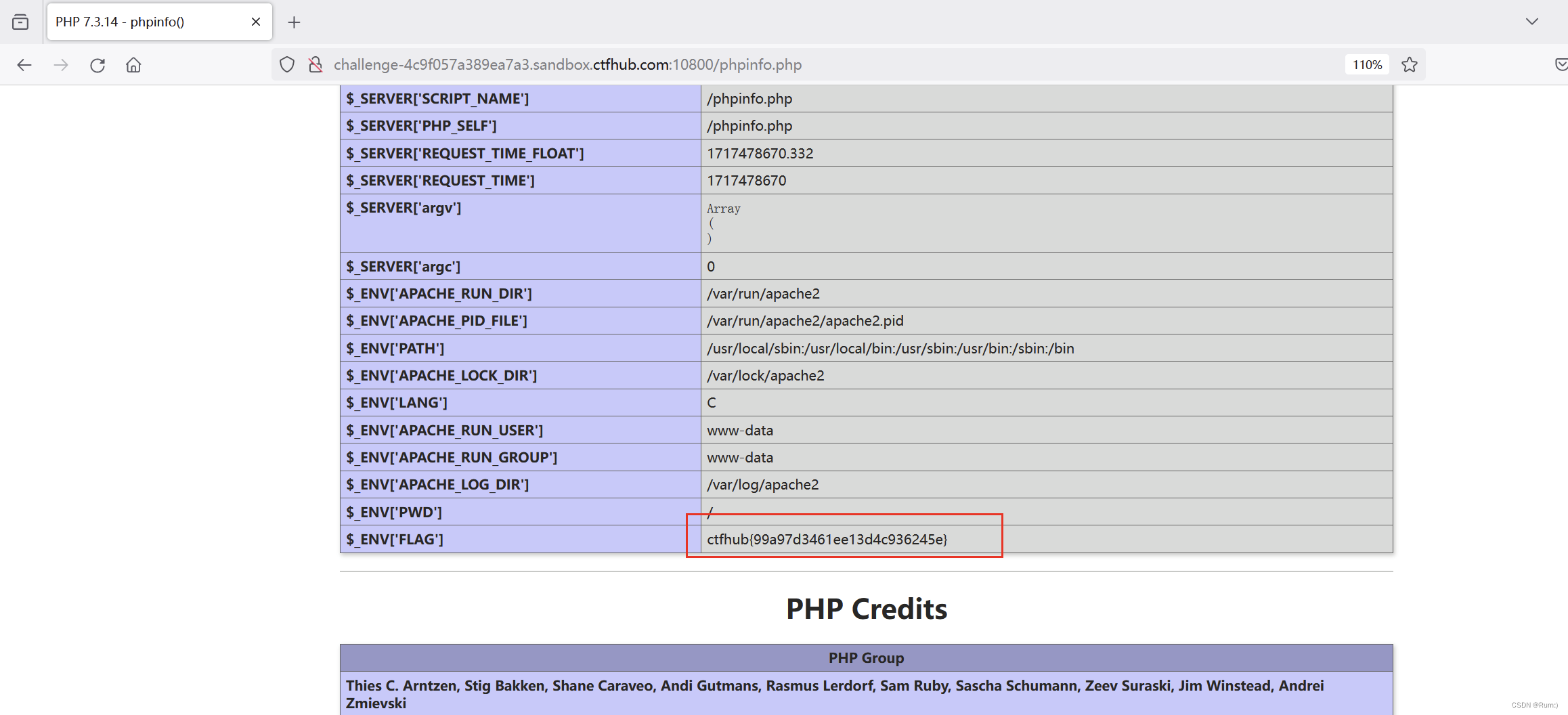
Task: Click the 110% zoom level indicator
Action: (x=1367, y=65)
